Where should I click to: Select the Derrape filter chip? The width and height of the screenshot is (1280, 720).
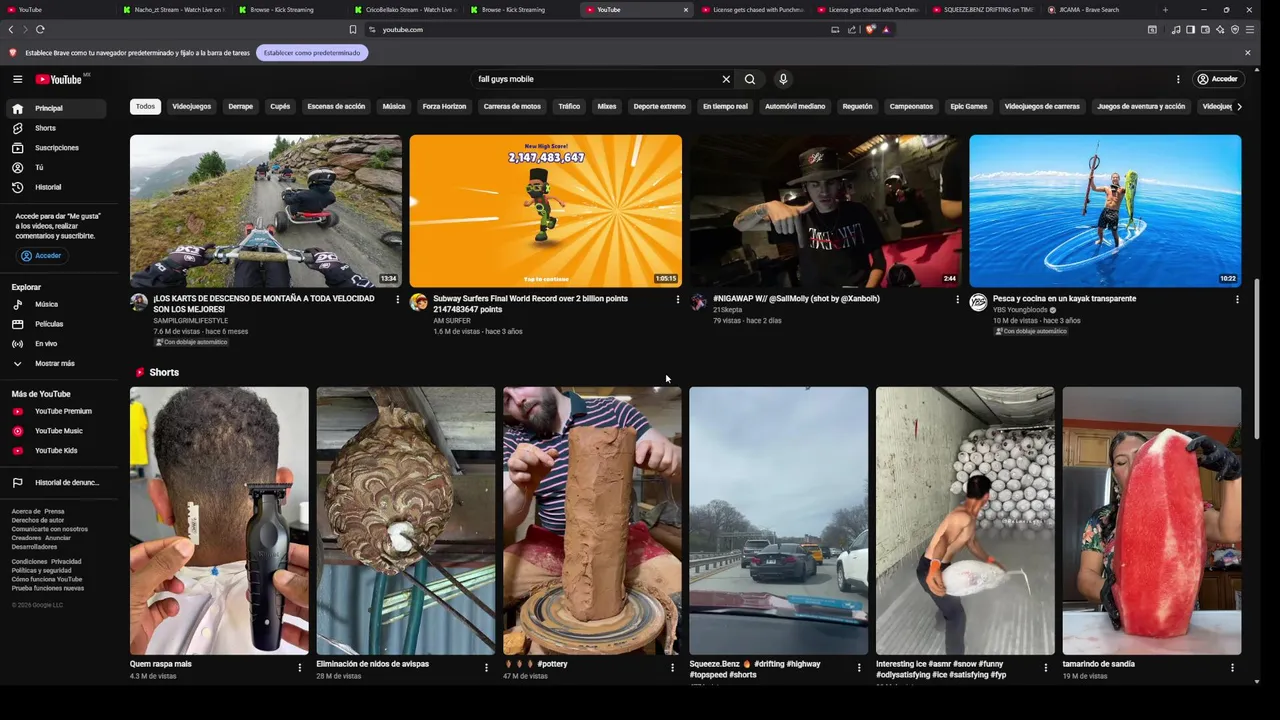(x=240, y=107)
